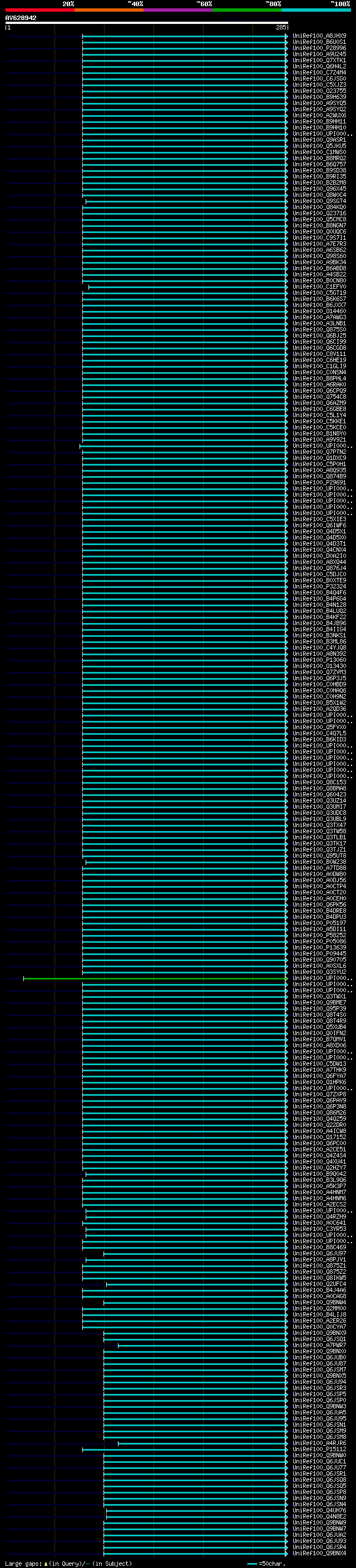Open hit UniRef100_P28996

[319, 48]
